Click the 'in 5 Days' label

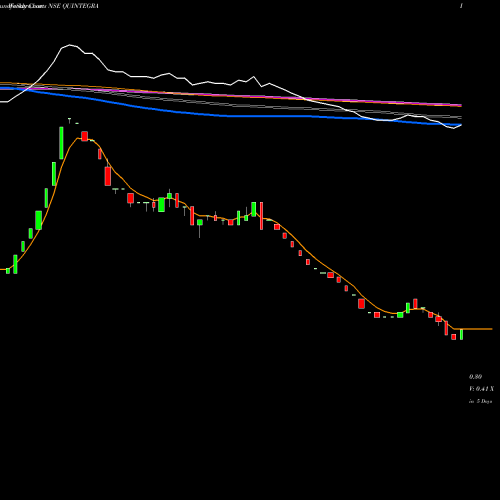tap(481, 401)
